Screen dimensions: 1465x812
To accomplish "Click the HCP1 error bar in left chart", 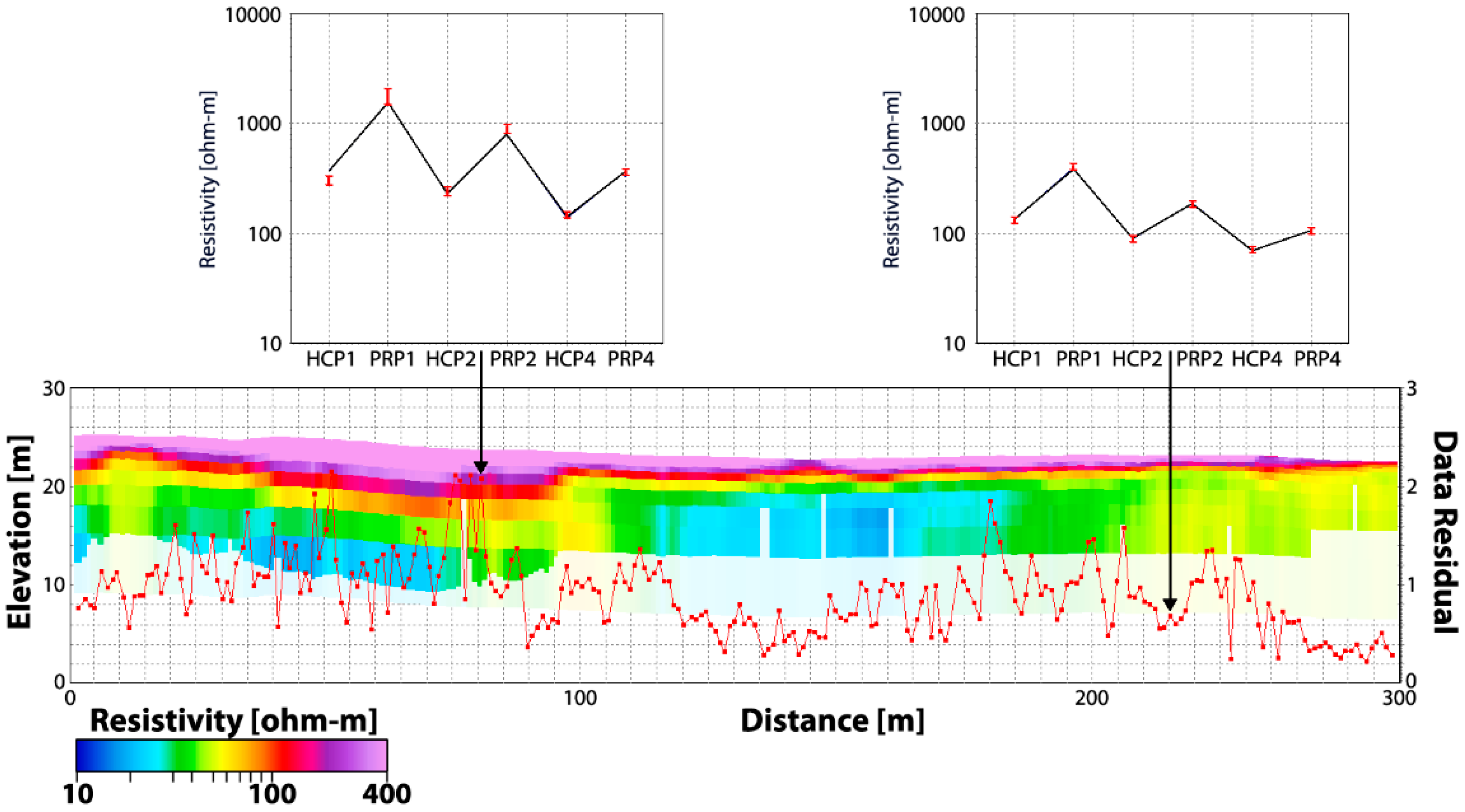I will pyautogui.click(x=329, y=181).
